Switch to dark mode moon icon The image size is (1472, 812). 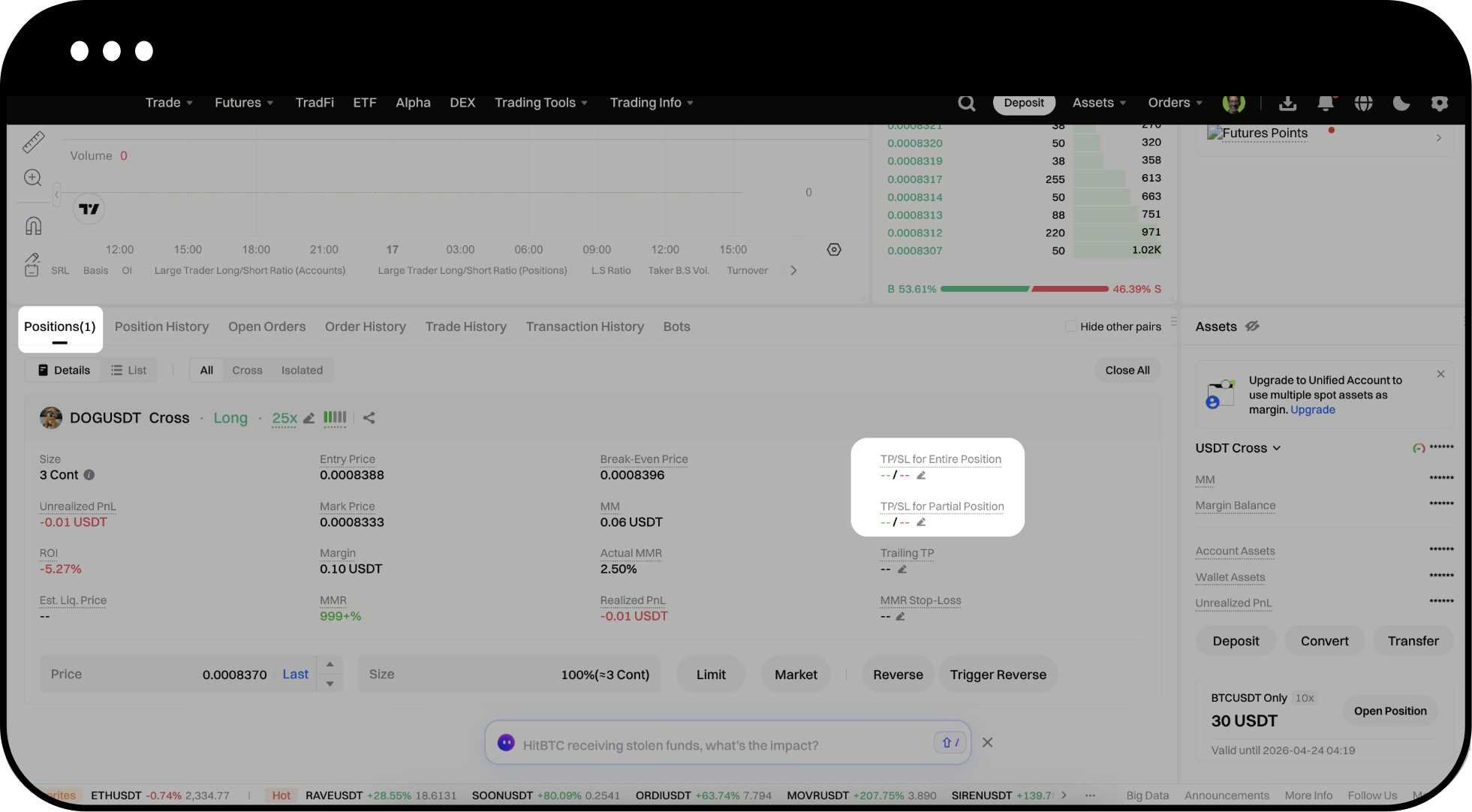pos(1401,103)
